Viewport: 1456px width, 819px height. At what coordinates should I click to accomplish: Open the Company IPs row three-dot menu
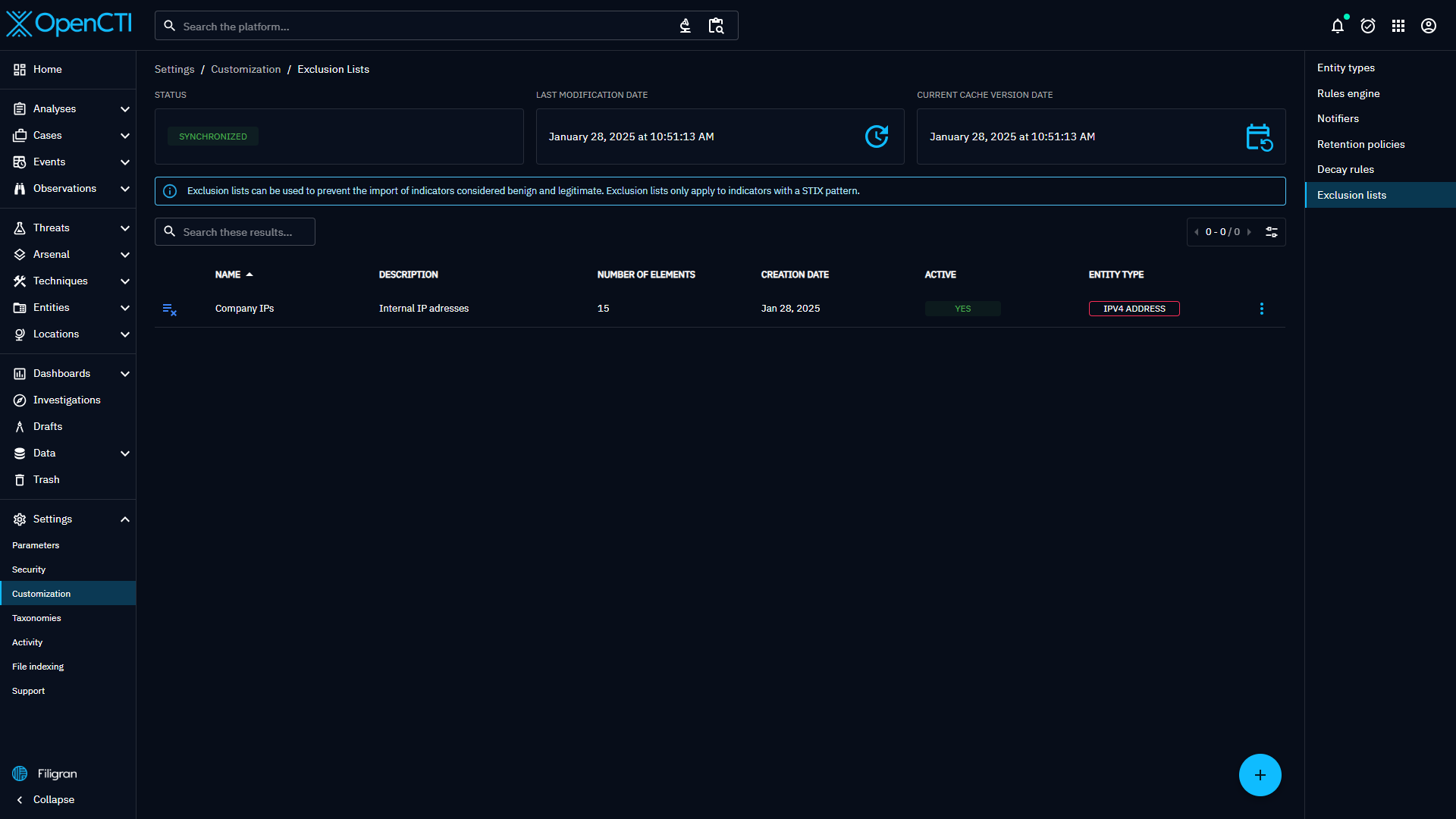tap(1262, 309)
